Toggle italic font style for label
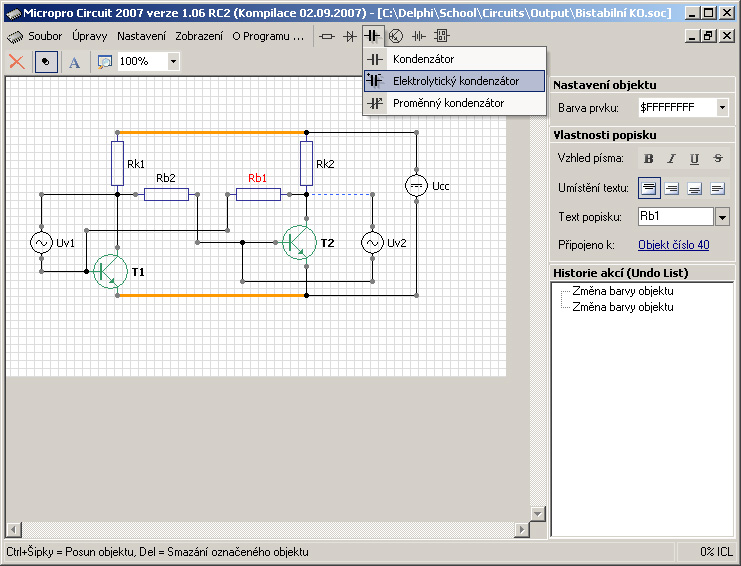The image size is (741, 566). point(672,158)
